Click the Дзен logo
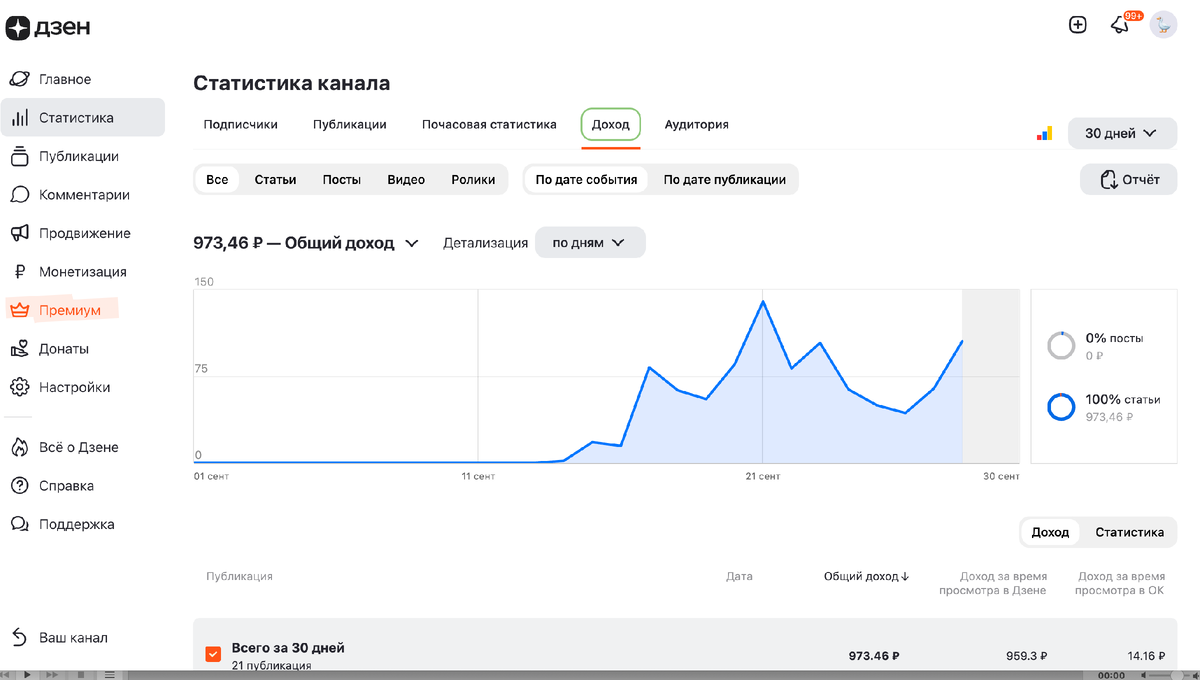The image size is (1200, 680). click(48, 27)
